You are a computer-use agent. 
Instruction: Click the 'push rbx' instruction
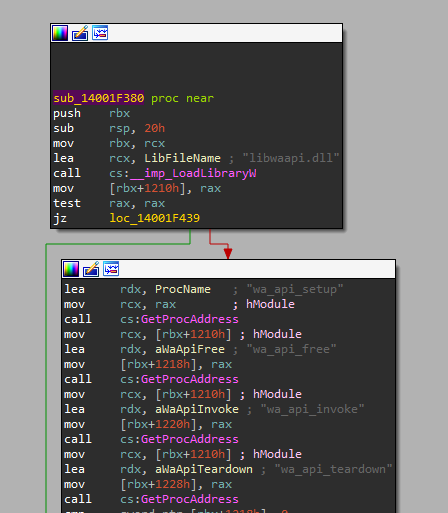click(x=92, y=113)
